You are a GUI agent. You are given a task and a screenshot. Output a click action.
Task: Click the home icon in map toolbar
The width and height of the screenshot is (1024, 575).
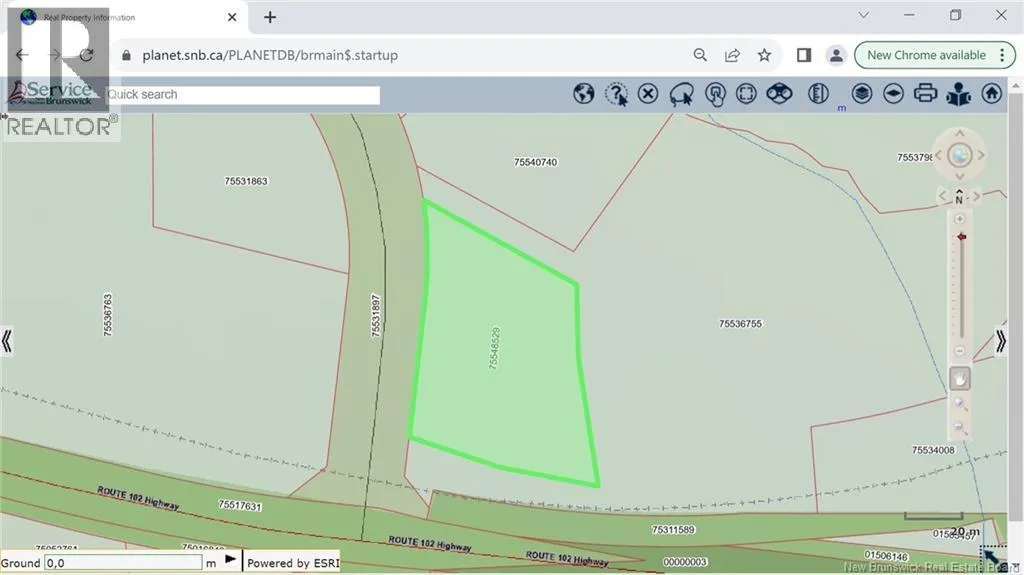click(991, 94)
